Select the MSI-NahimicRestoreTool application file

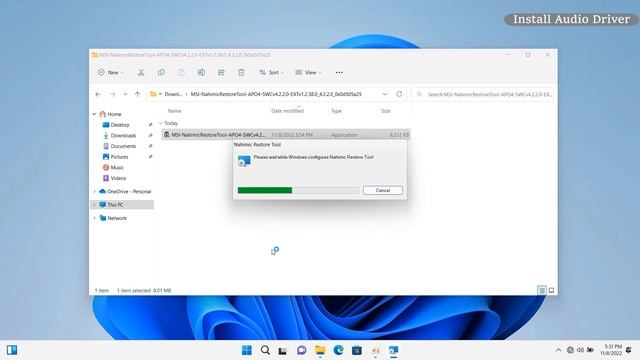(x=286, y=135)
